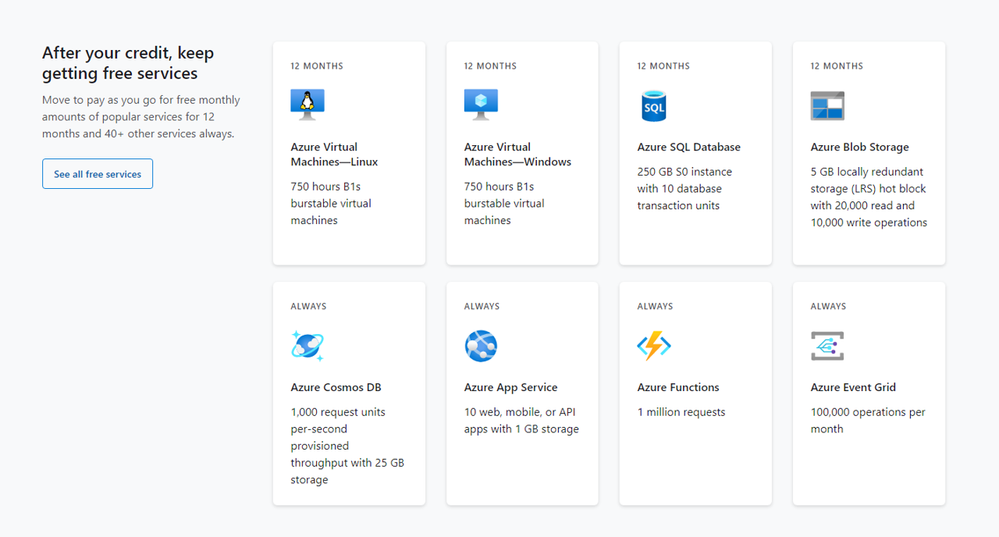Viewport: 999px width, 537px height.
Task: Click 250 GB S0 instance description
Action: pyautogui.click(x=684, y=189)
